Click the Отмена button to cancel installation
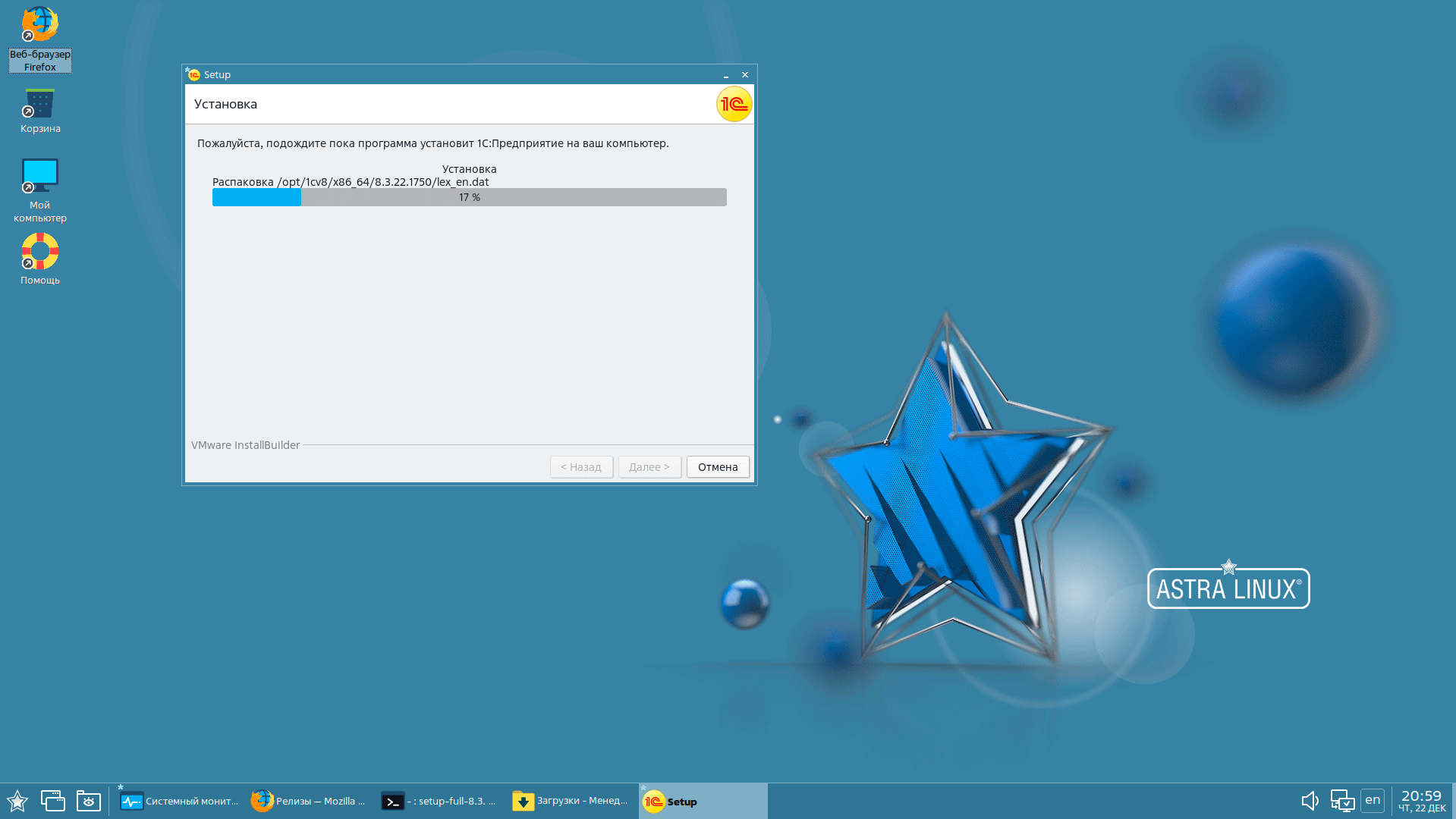This screenshot has height=819, width=1456. pyautogui.click(x=718, y=467)
